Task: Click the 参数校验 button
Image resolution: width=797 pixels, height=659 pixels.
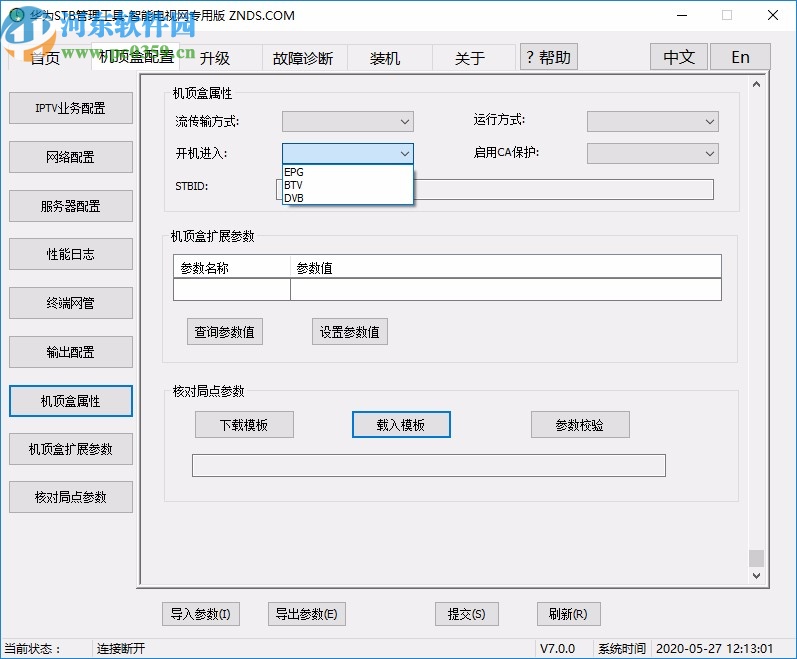Action: point(580,425)
